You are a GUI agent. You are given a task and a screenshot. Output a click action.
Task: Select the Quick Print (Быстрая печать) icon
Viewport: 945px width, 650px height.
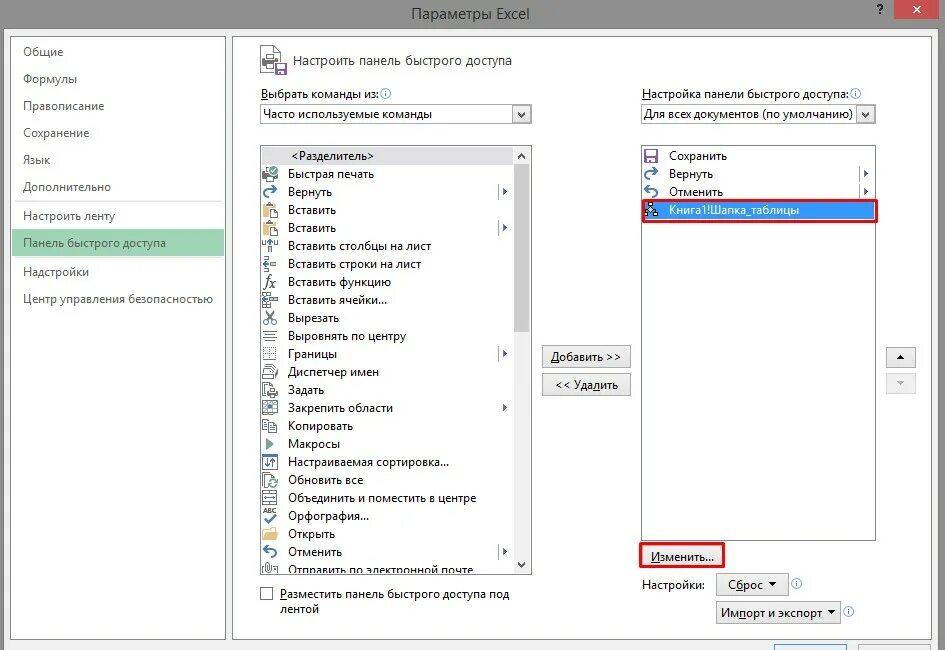[270, 173]
